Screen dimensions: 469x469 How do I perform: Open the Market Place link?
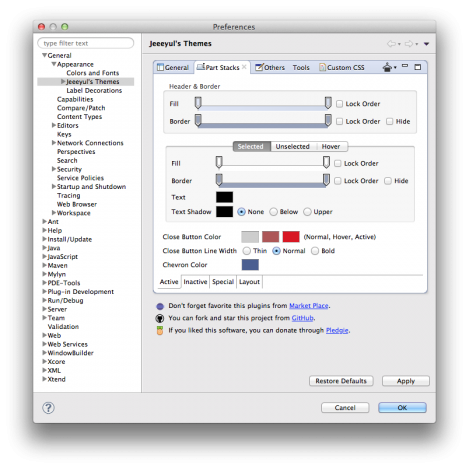(x=309, y=306)
